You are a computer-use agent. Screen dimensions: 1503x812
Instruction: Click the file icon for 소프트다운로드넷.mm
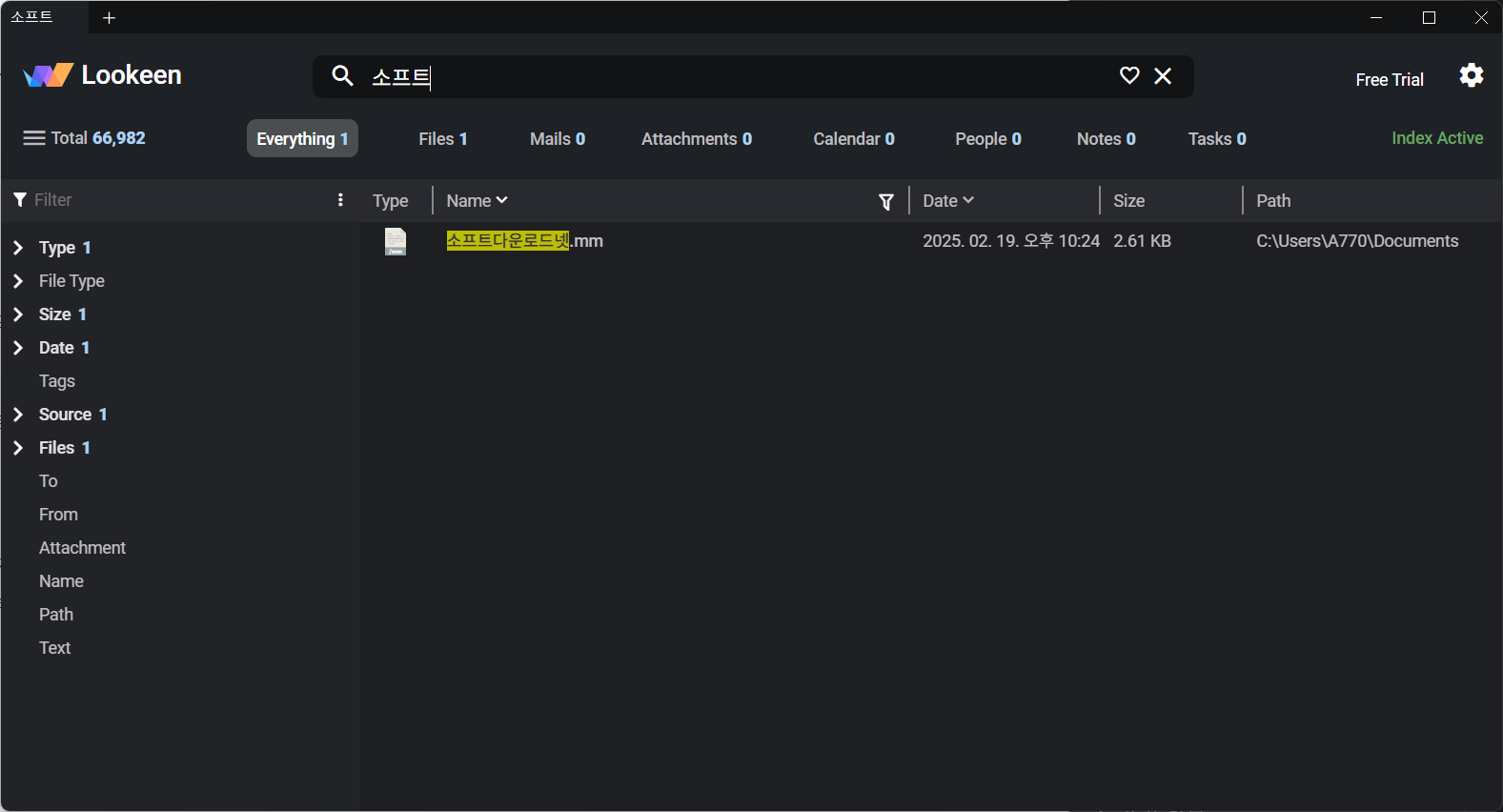point(395,241)
